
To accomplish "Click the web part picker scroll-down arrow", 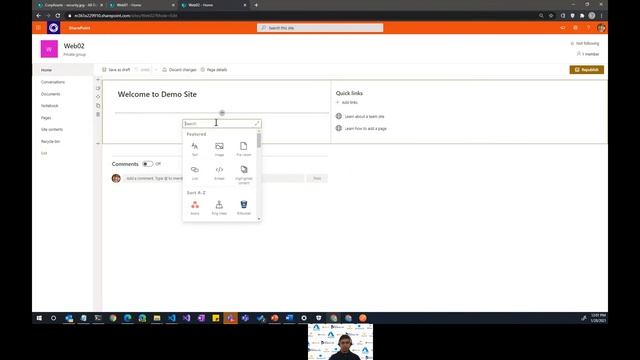I will coord(259,219).
